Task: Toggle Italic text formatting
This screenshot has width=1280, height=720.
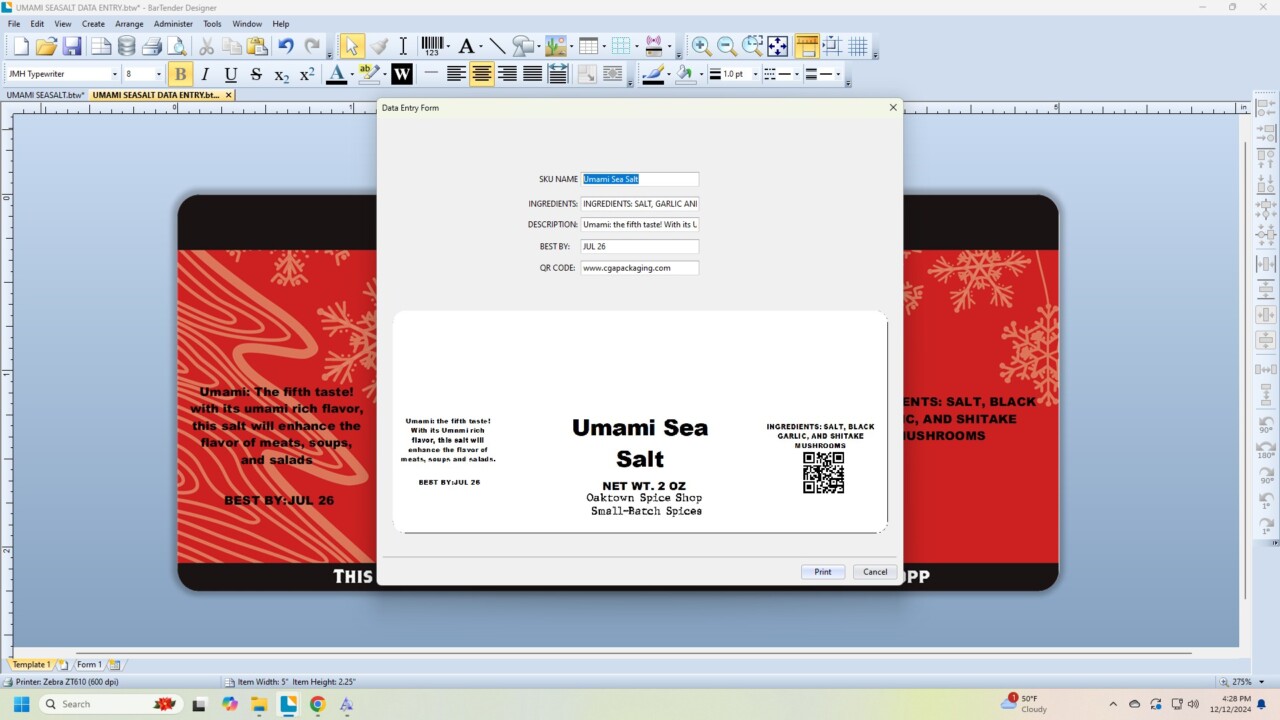Action: tap(205, 74)
